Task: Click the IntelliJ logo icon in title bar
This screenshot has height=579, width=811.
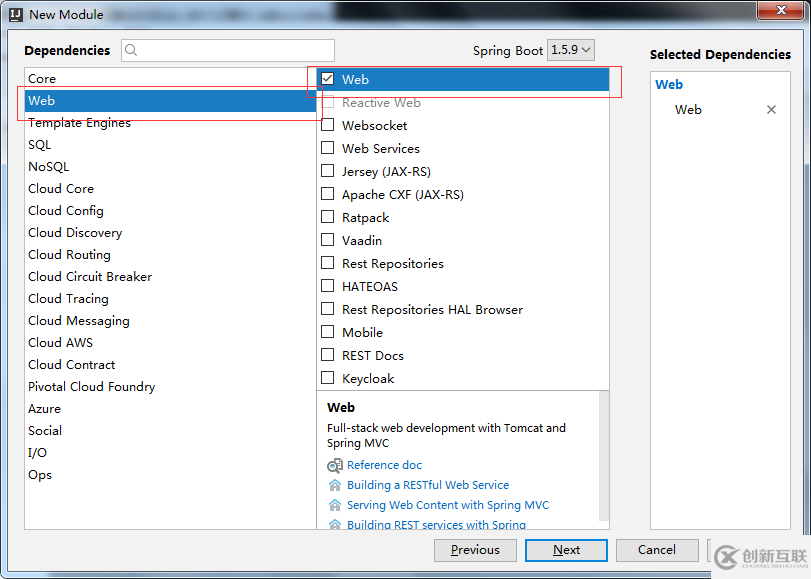Action: point(15,14)
